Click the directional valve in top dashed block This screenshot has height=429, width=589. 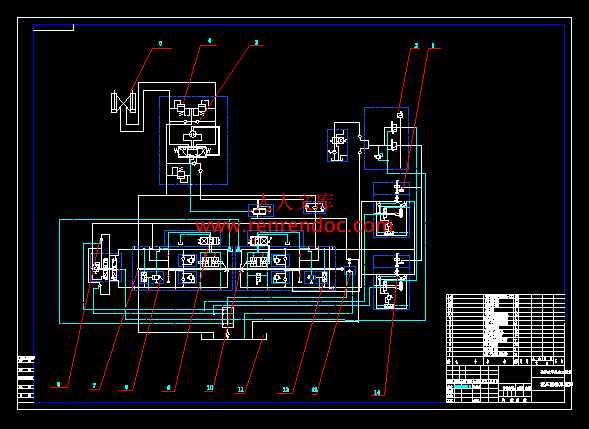click(x=192, y=151)
